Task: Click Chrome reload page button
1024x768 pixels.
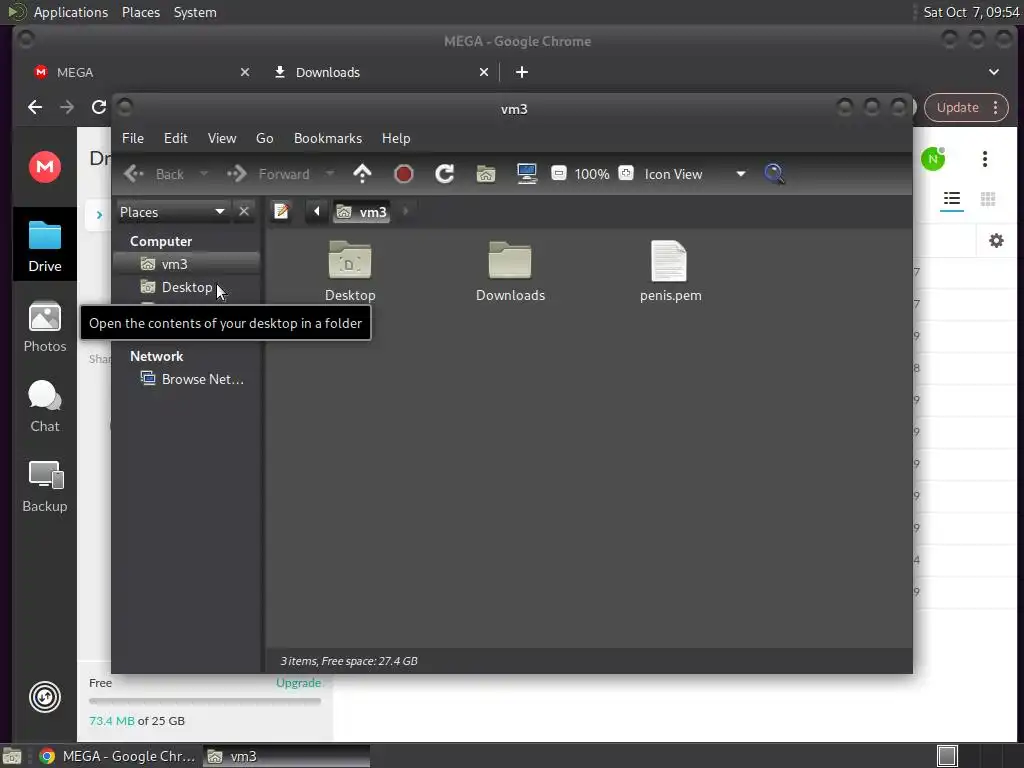Action: click(99, 107)
